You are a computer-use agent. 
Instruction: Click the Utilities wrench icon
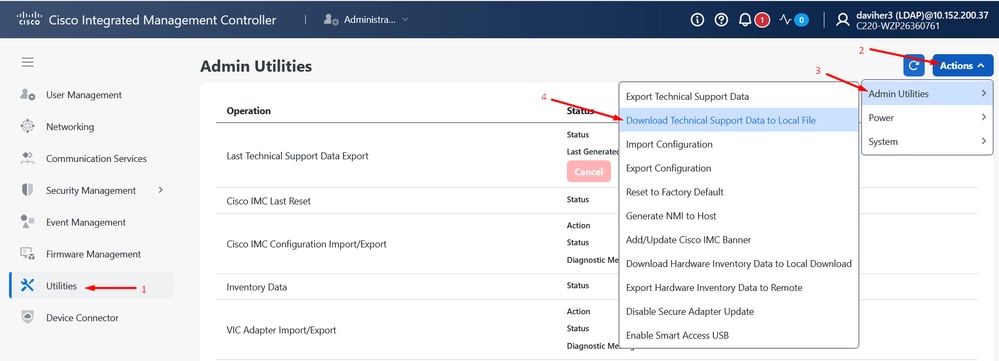coord(27,285)
